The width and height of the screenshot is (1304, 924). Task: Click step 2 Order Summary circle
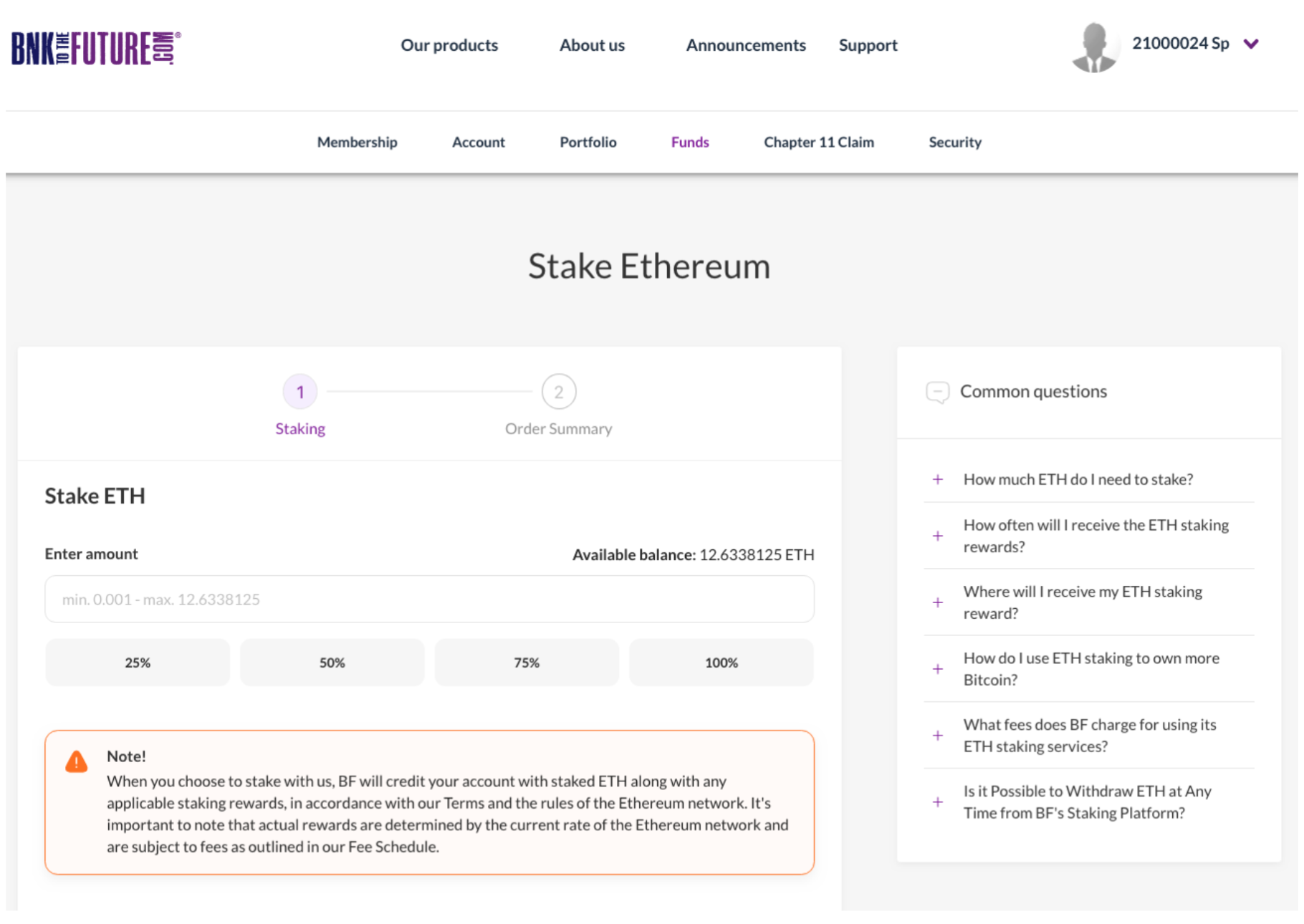click(558, 392)
